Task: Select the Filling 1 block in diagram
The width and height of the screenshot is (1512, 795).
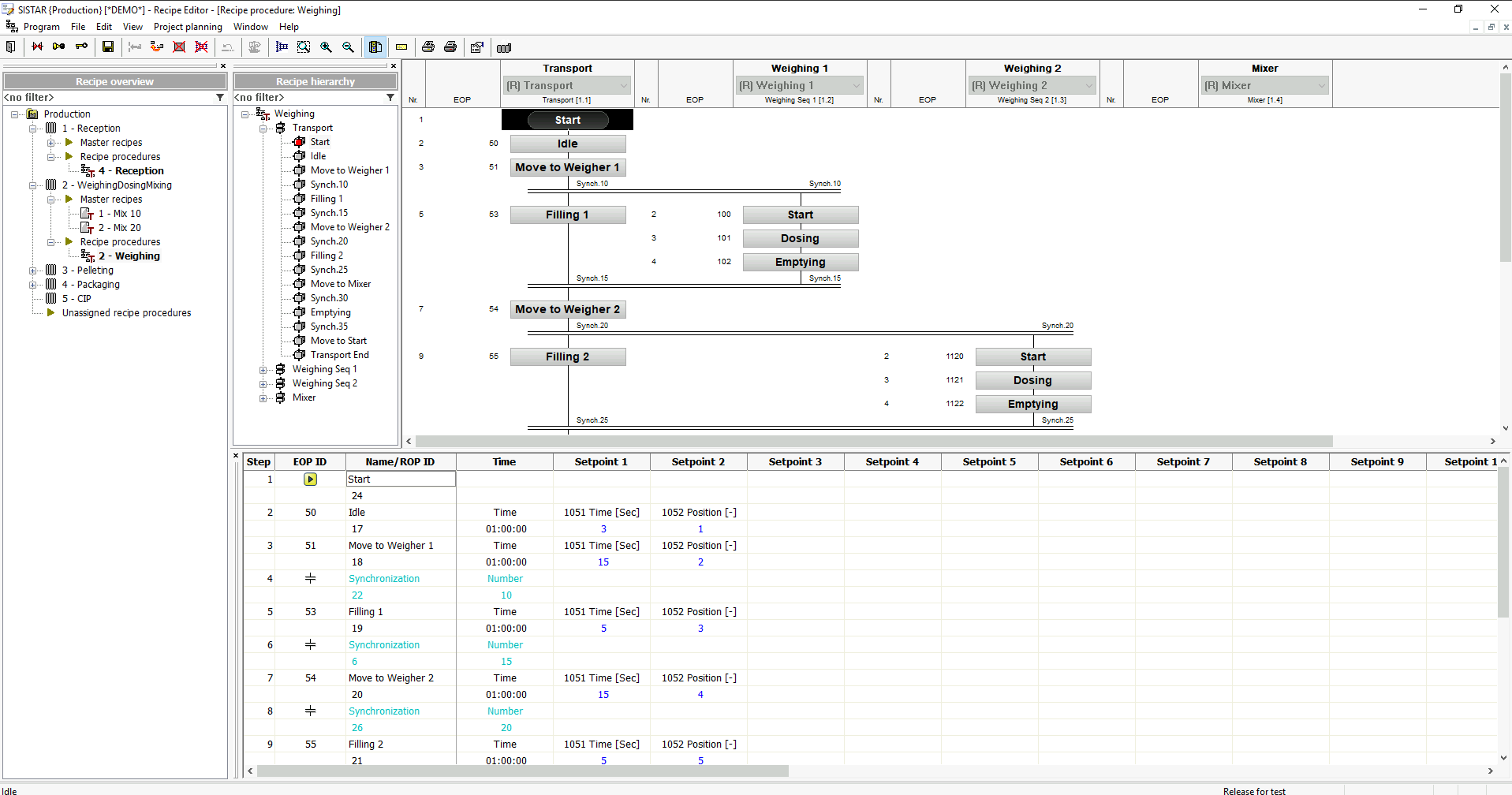Action: (x=567, y=215)
